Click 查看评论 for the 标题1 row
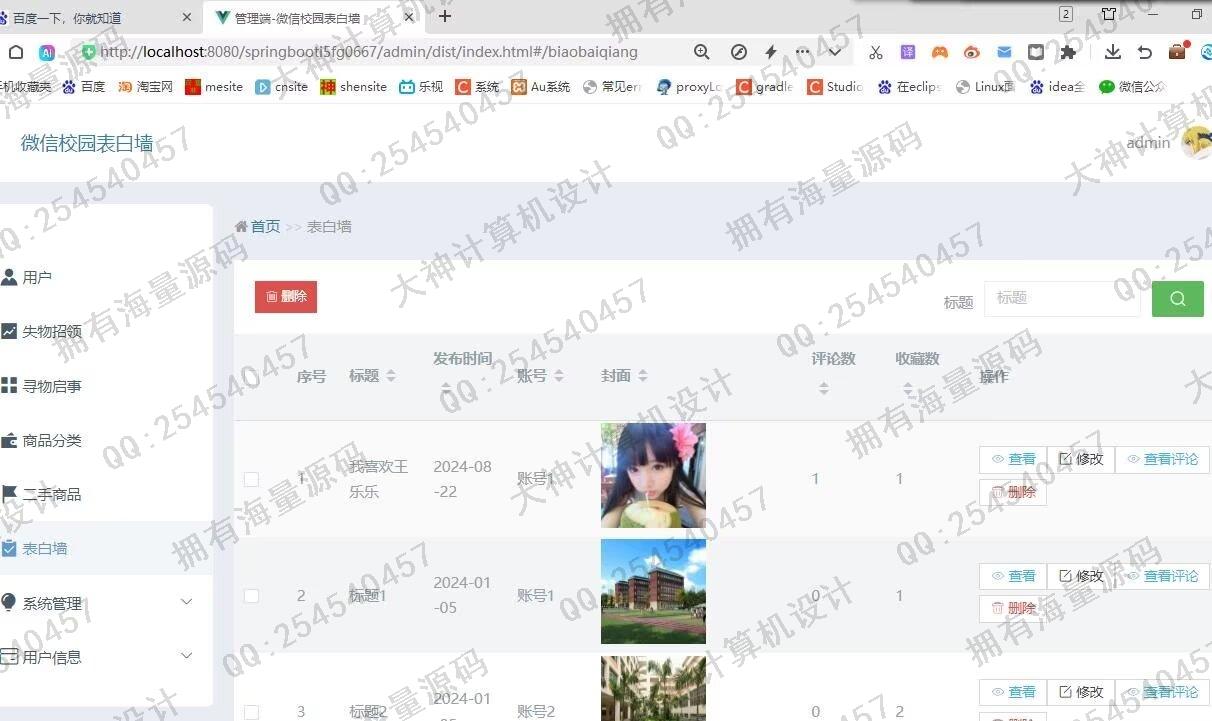1212x721 pixels. click(1162, 576)
